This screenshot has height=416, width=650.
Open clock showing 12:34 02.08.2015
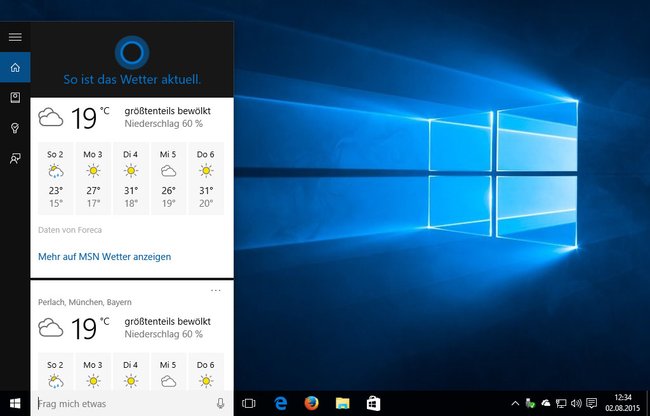[621, 403]
